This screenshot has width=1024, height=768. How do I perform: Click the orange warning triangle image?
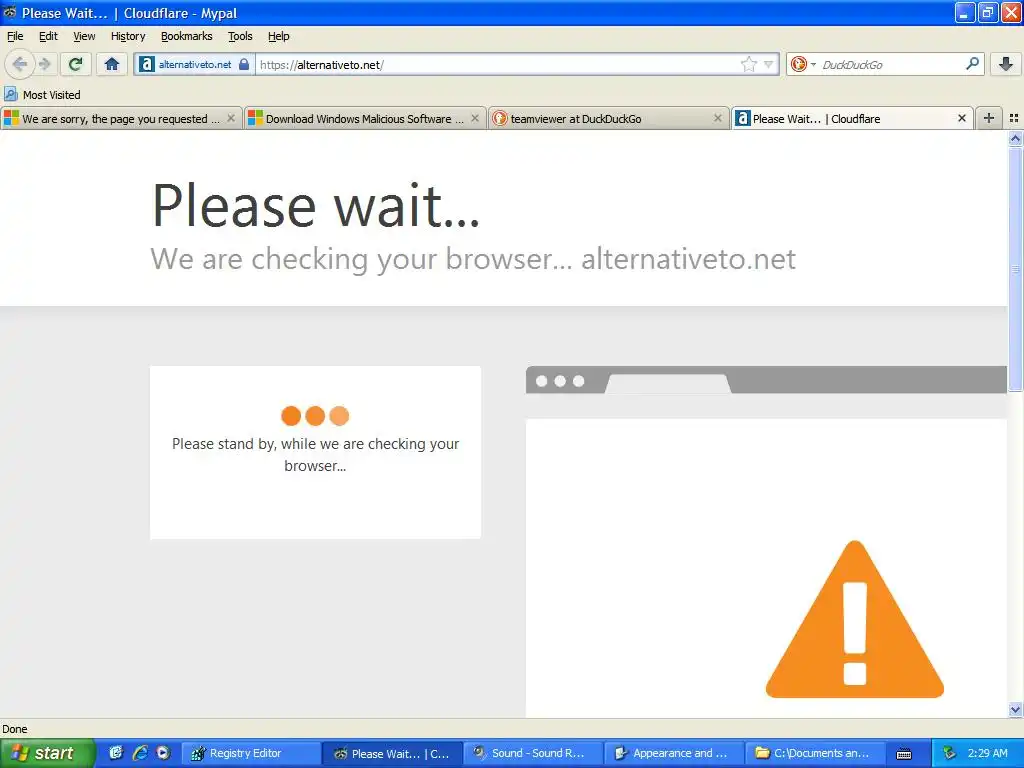(x=854, y=619)
